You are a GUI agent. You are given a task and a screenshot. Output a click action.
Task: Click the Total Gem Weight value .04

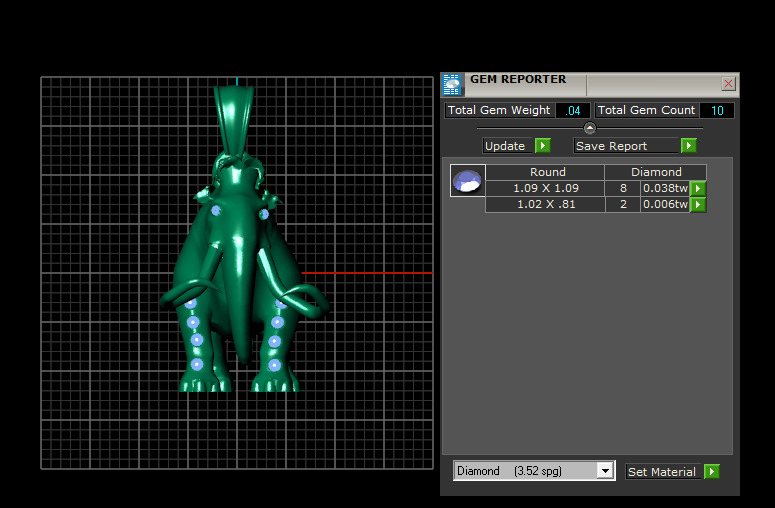coord(572,111)
